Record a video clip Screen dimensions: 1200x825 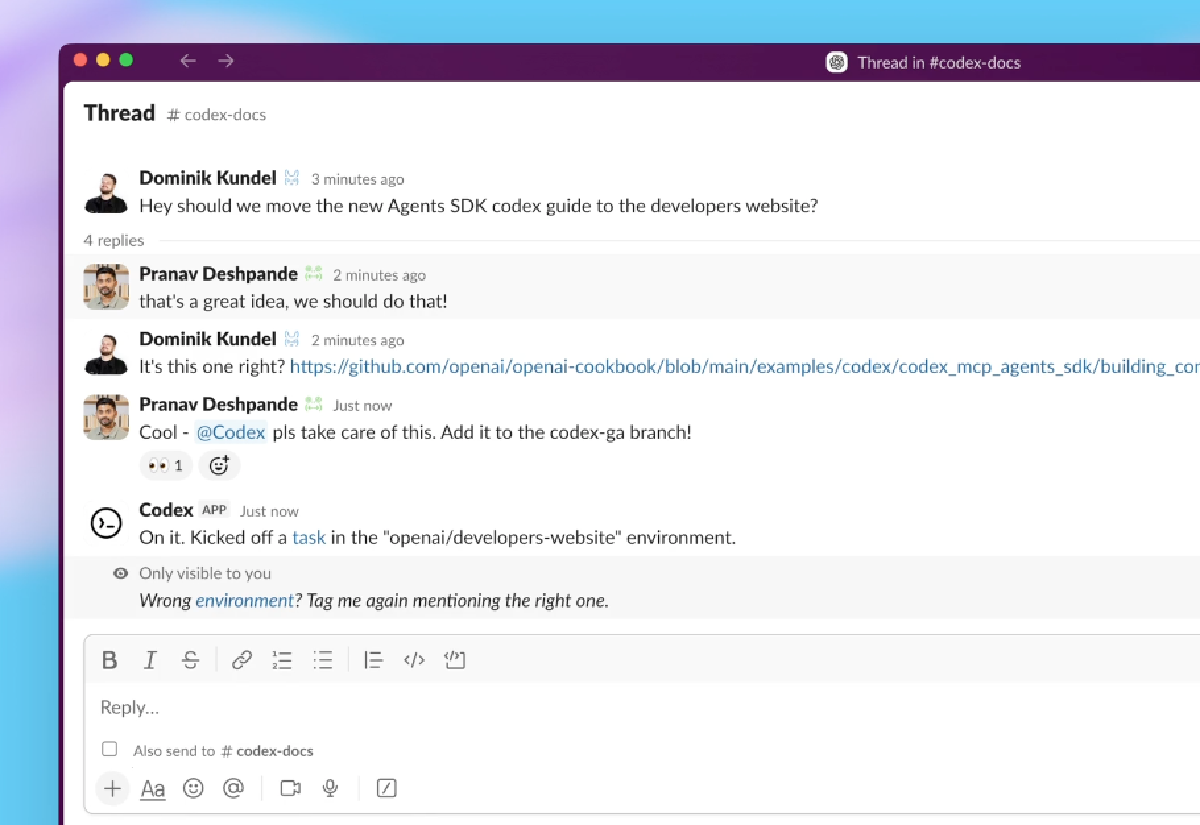(291, 789)
